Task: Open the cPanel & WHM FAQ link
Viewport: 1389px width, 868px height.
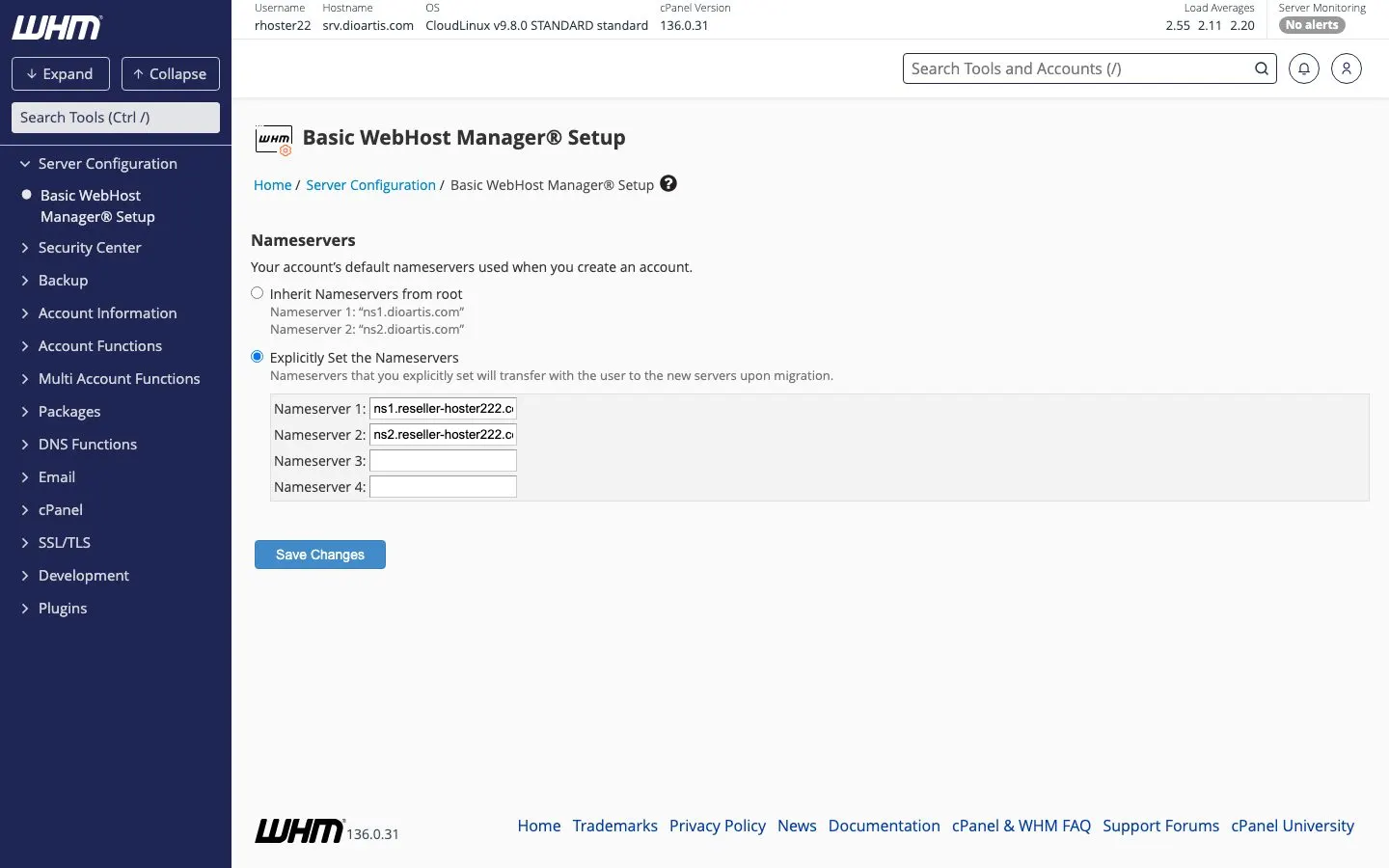Action: pos(1021,826)
